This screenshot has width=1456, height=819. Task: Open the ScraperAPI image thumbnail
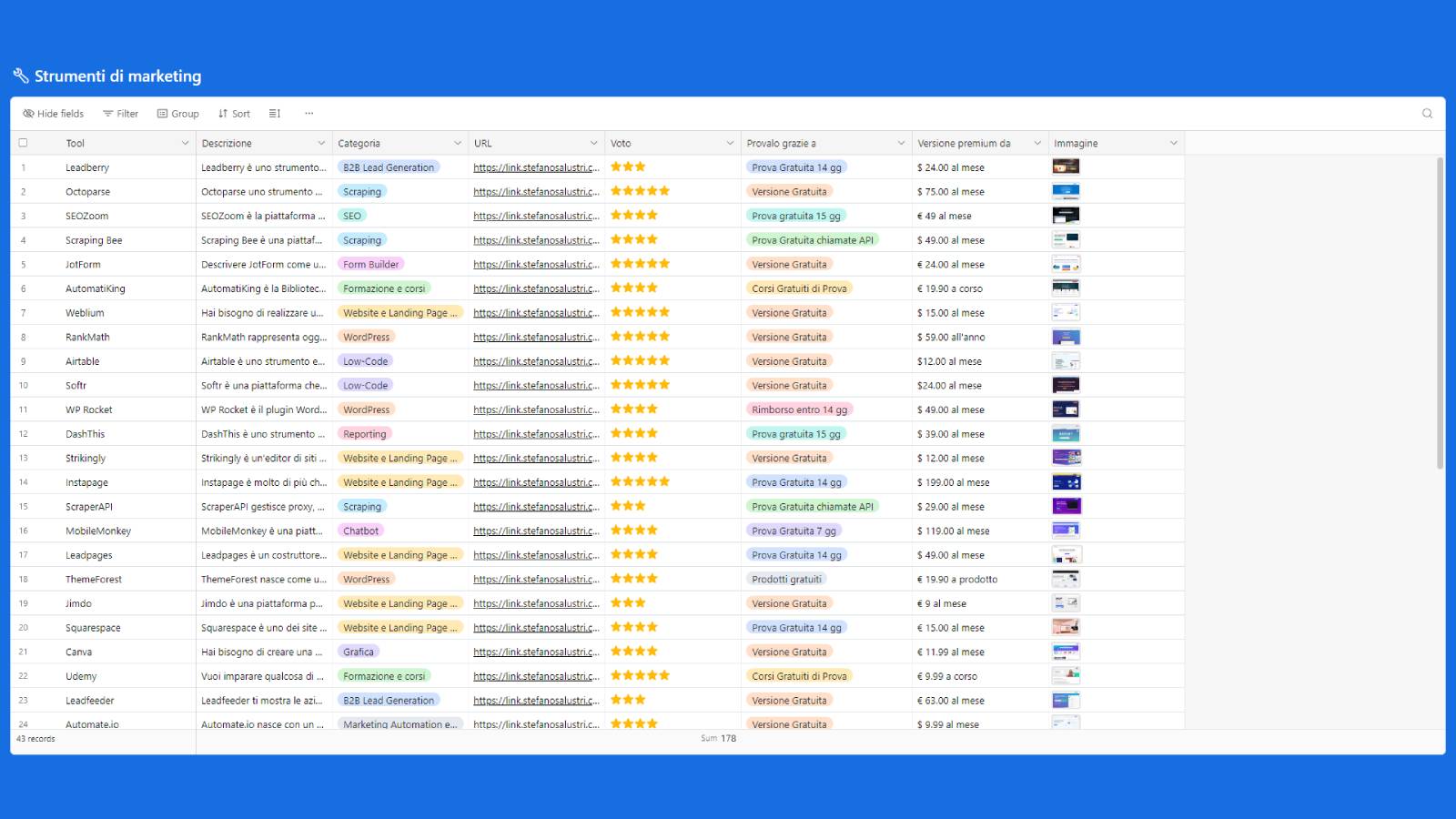(1066, 506)
